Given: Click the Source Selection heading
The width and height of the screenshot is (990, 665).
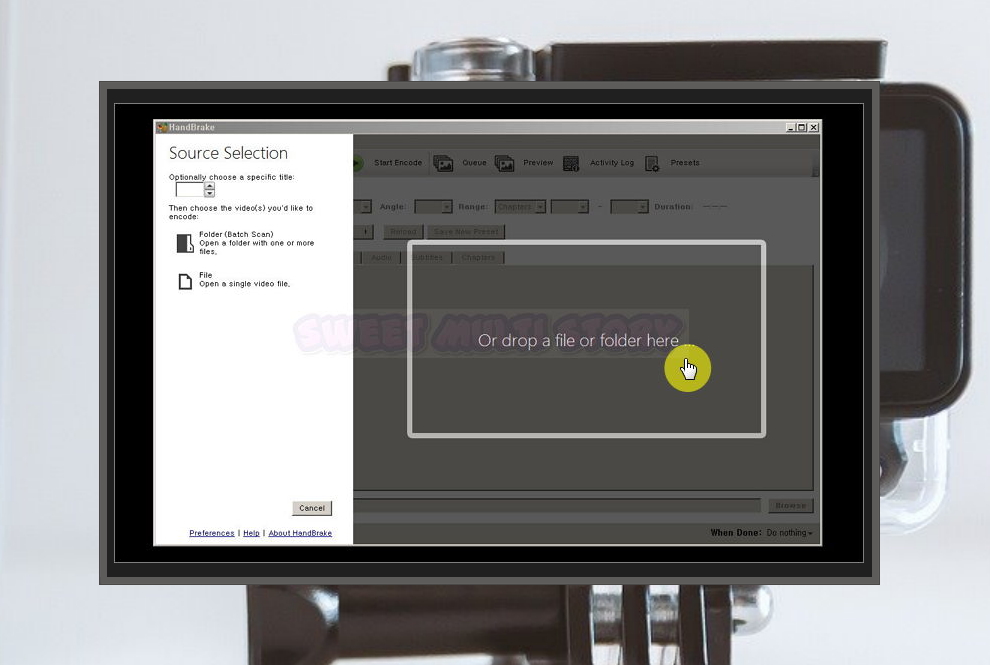Looking at the screenshot, I should (x=228, y=153).
